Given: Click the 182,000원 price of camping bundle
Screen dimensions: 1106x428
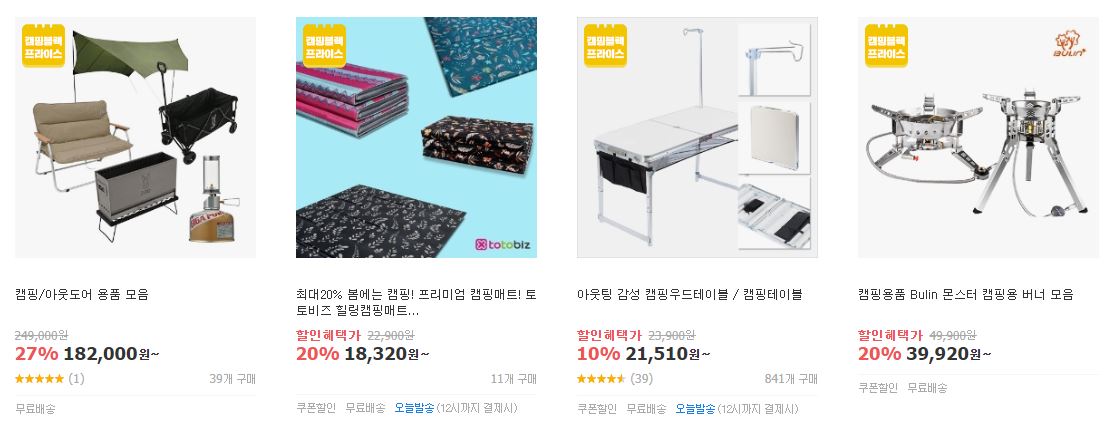Looking at the screenshot, I should (x=111, y=353).
